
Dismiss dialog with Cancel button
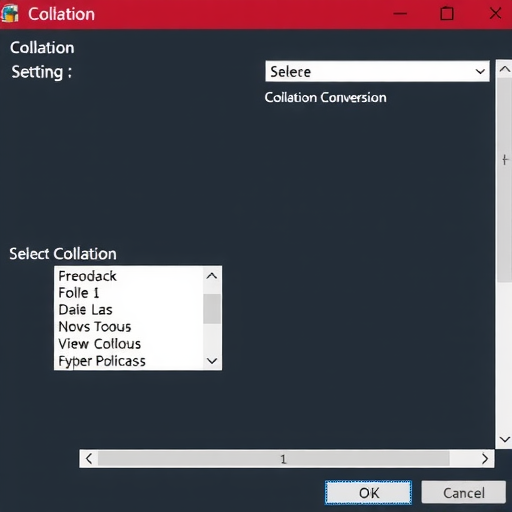pos(464,493)
